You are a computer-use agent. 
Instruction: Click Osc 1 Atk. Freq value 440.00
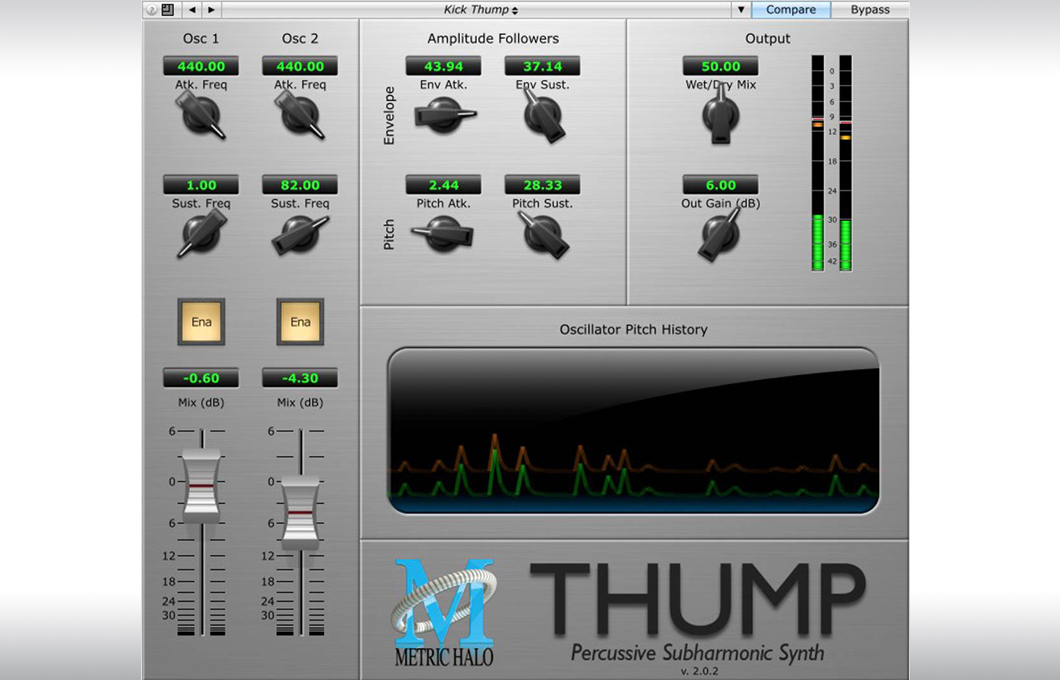pos(201,66)
